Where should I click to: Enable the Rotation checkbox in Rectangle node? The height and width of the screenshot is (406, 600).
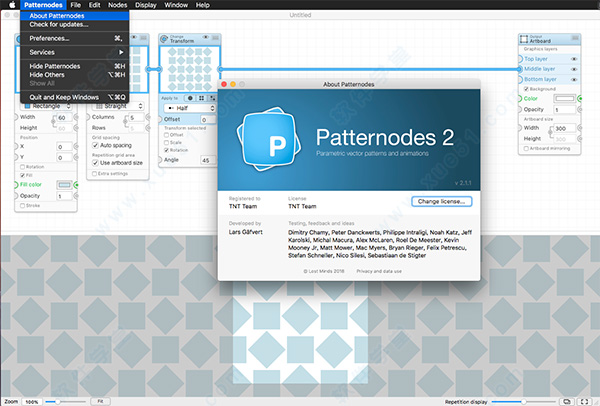pos(22,167)
